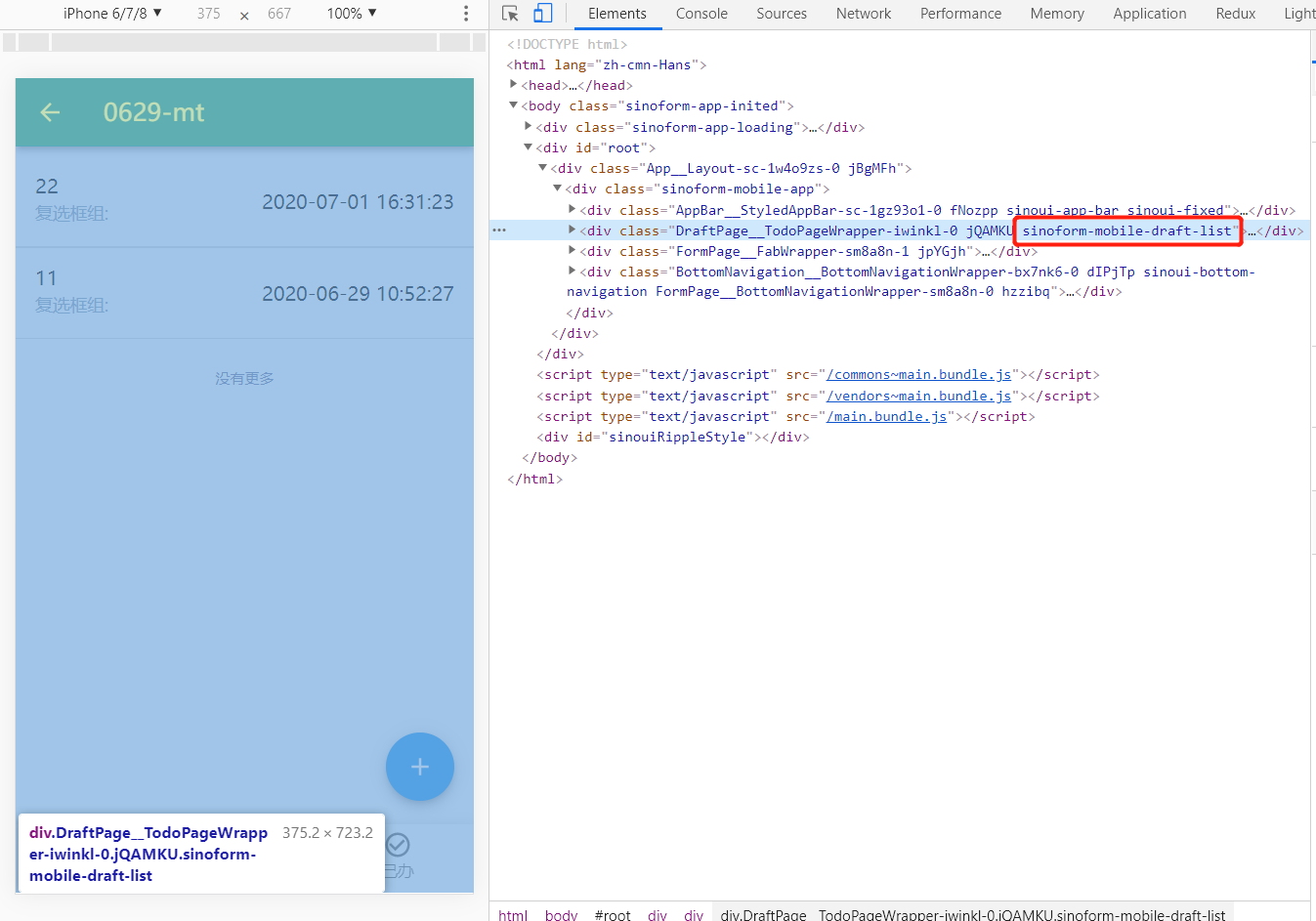Toggle the device toolbar icon
Viewport: 1316px width, 921px height.
click(543, 14)
